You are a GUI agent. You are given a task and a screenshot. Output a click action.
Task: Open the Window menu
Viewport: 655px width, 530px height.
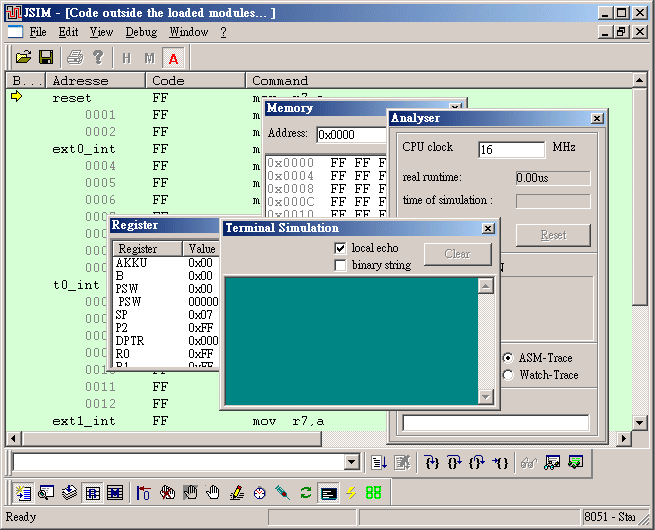[189, 32]
